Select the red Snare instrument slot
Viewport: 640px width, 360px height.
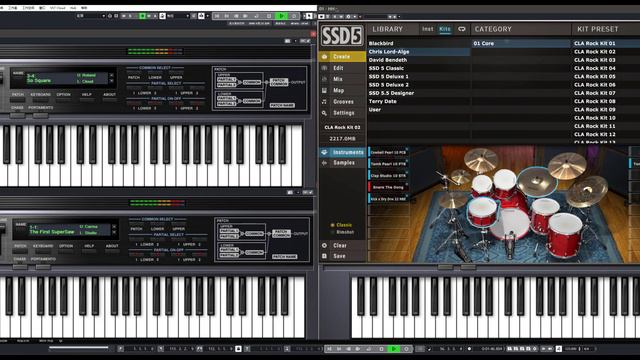click(388, 187)
